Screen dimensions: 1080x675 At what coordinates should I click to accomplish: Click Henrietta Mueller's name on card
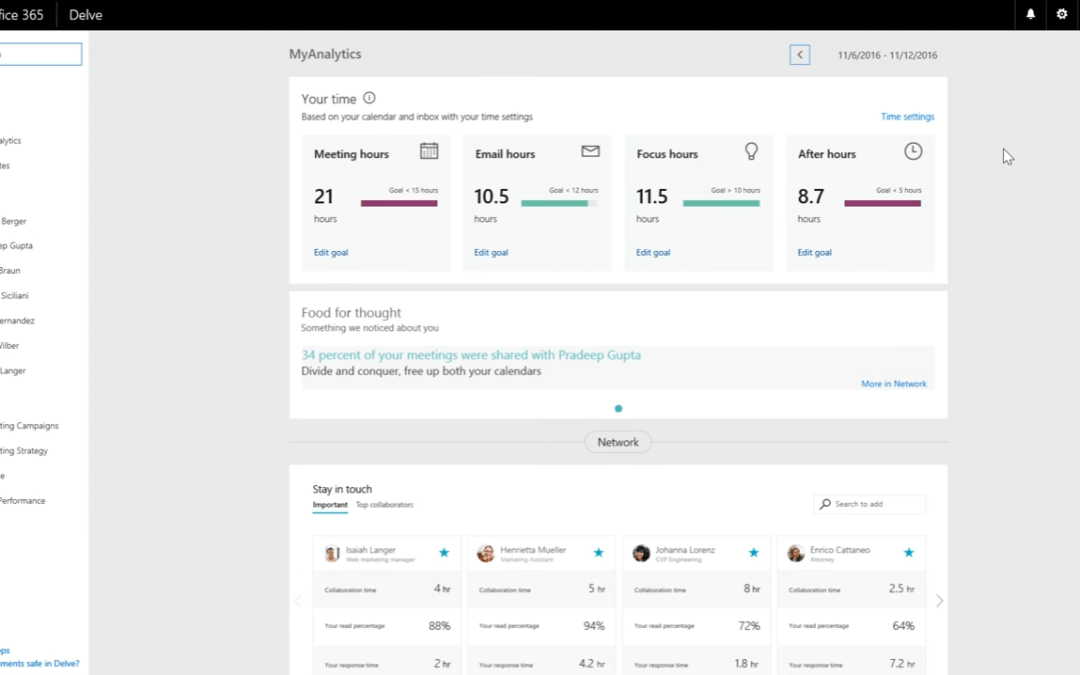click(533, 550)
